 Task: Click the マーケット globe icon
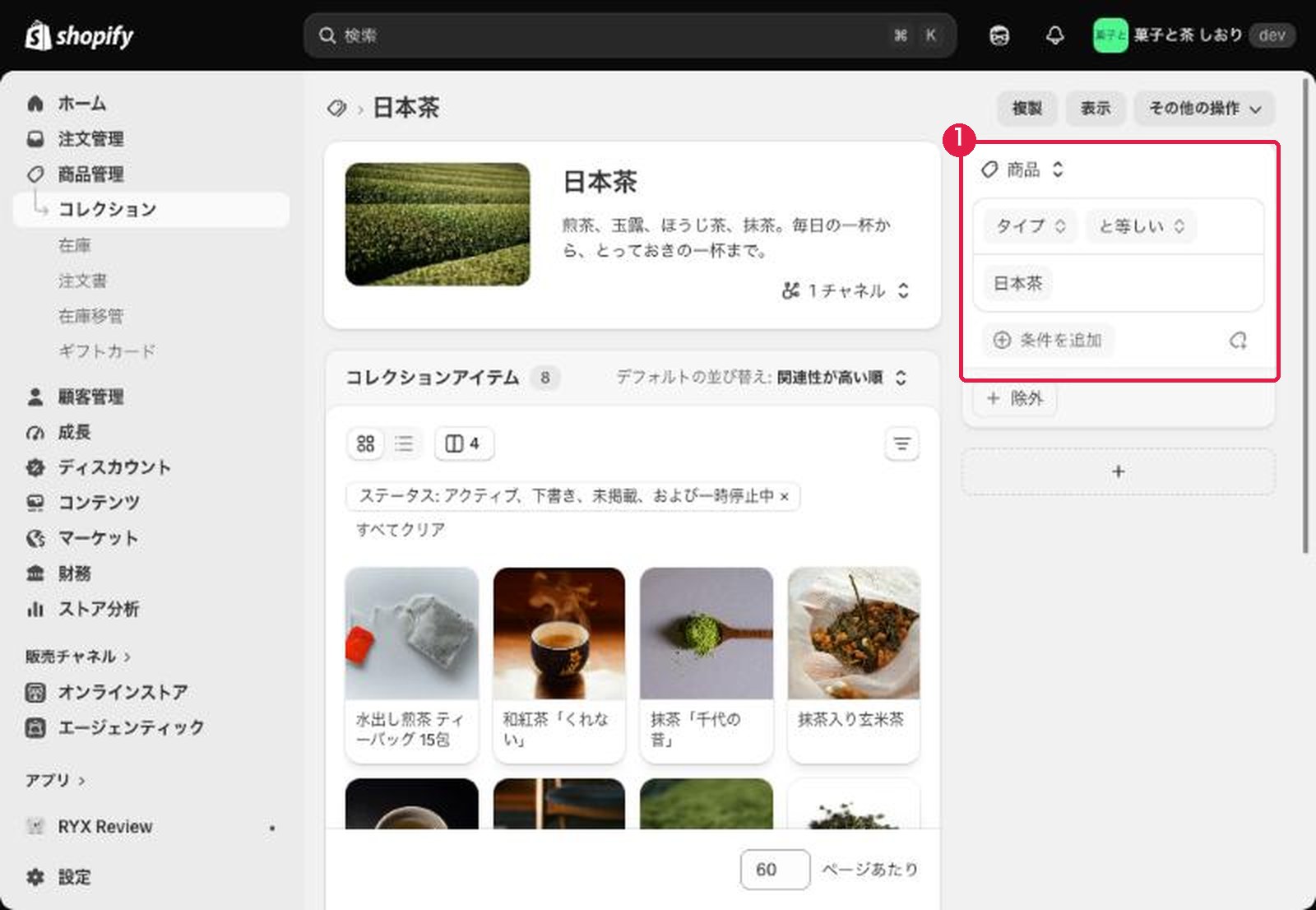tap(35, 538)
